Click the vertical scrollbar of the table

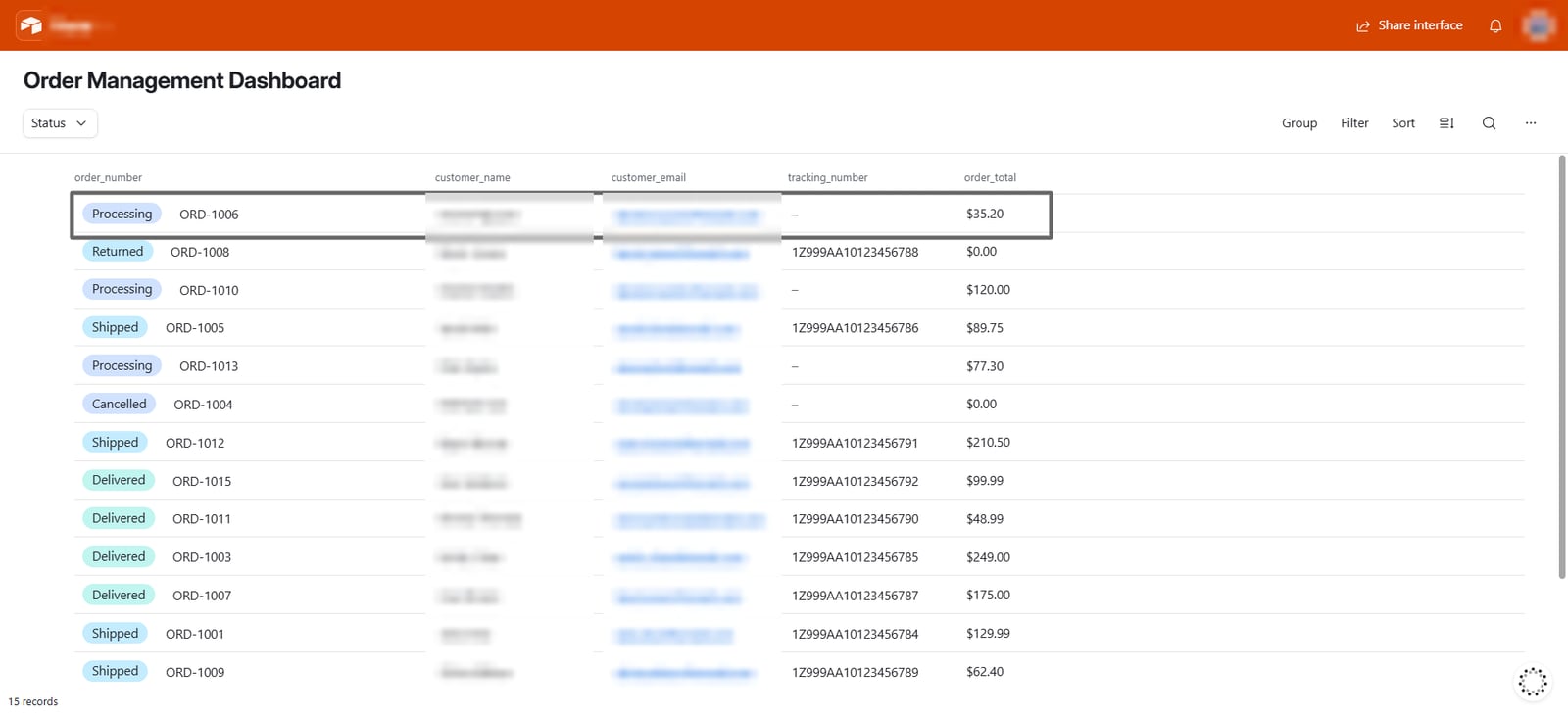point(1562,367)
